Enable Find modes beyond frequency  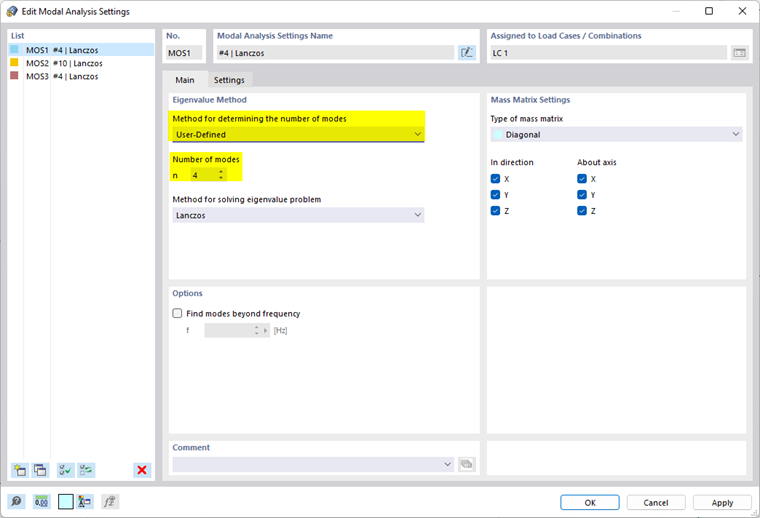(x=177, y=314)
